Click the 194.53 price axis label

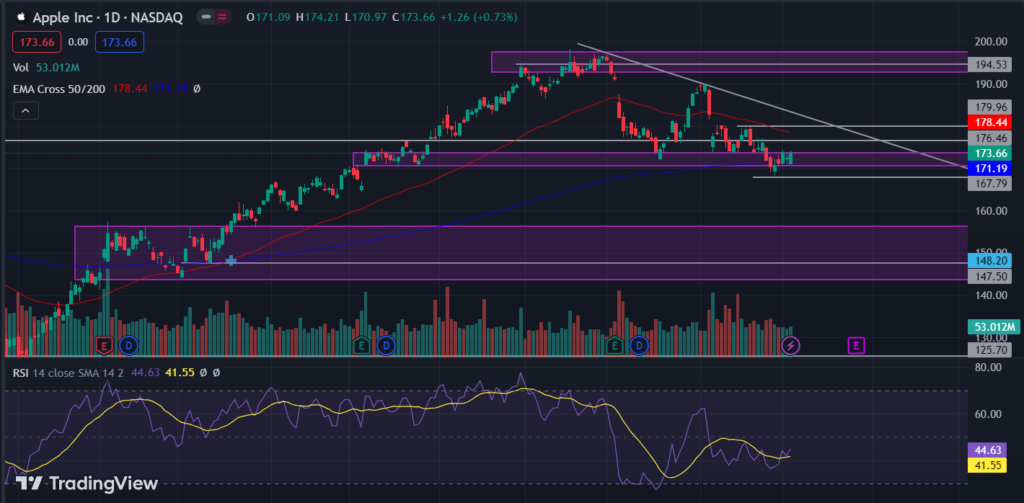pyautogui.click(x=991, y=64)
